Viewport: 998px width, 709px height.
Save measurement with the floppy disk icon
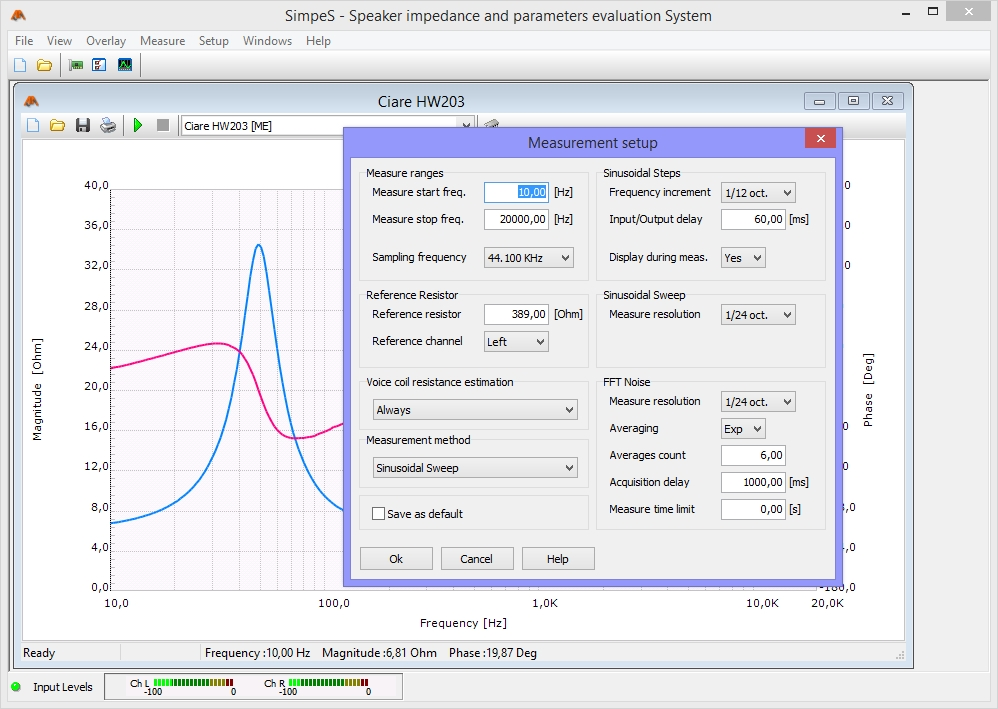pos(83,125)
